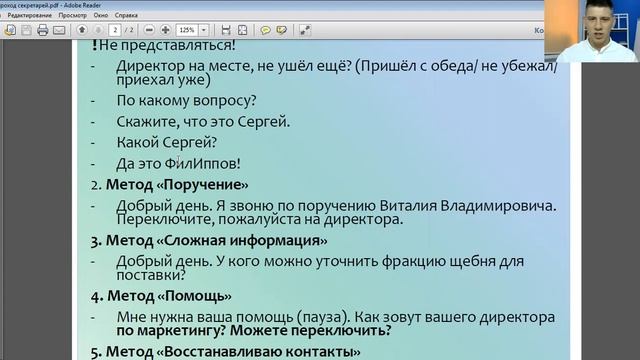Click the line Директор на месте, не ушёл ещё?
Screen dimensions: 640x360
234,66
